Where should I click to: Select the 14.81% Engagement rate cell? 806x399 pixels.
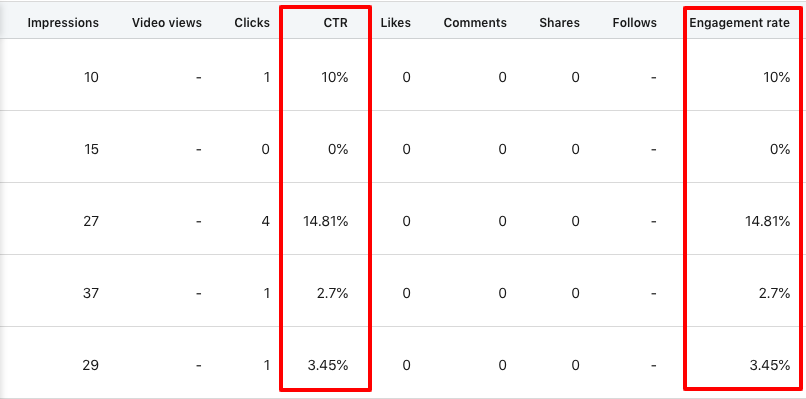point(767,222)
